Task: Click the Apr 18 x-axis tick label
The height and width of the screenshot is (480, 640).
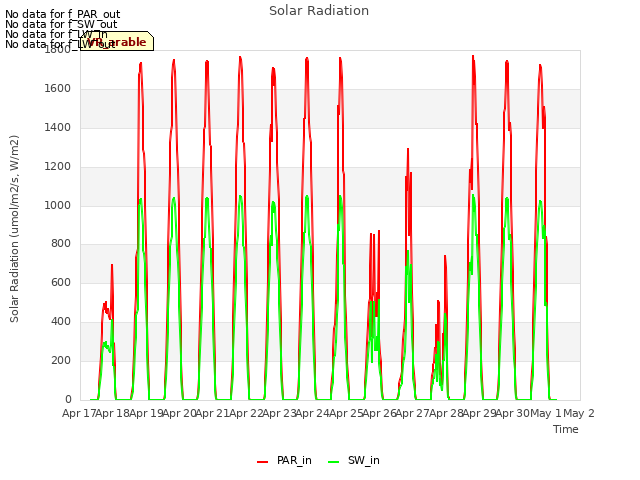Action: pos(112,413)
